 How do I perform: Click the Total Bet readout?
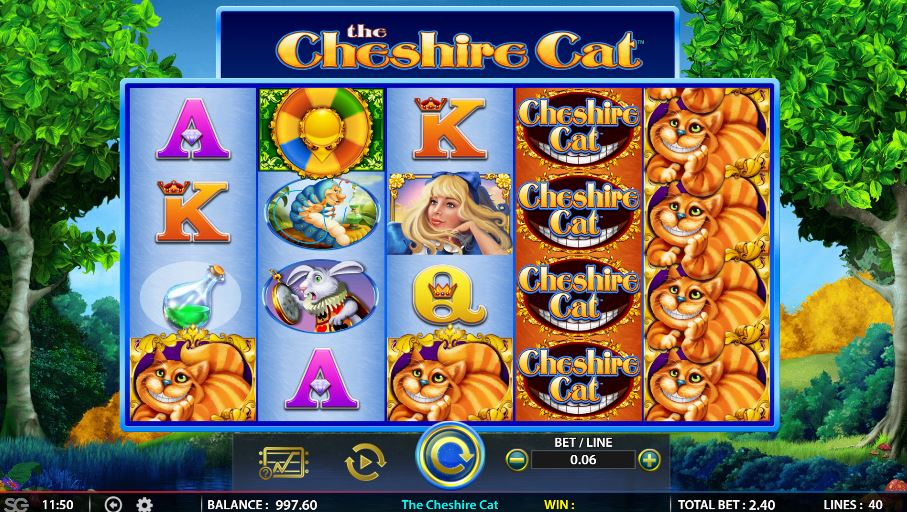(x=717, y=504)
